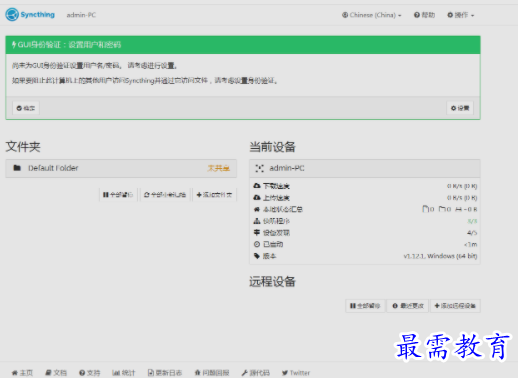518x378 pixels.
Task: Open 源代码 source code link in footer
Action: click(256, 373)
